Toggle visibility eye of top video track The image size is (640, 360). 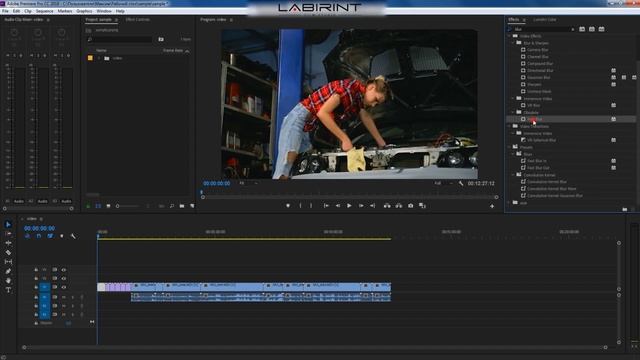[64, 270]
